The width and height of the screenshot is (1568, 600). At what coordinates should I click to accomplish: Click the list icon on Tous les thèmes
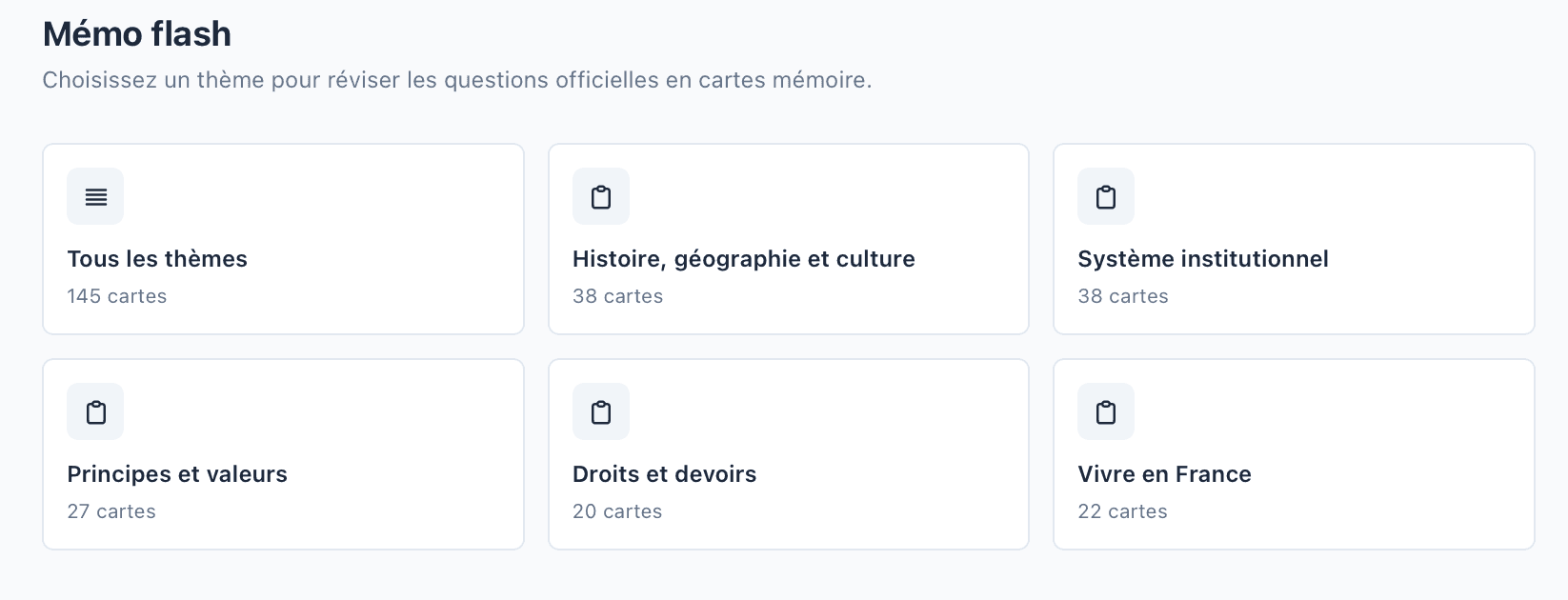[94, 196]
